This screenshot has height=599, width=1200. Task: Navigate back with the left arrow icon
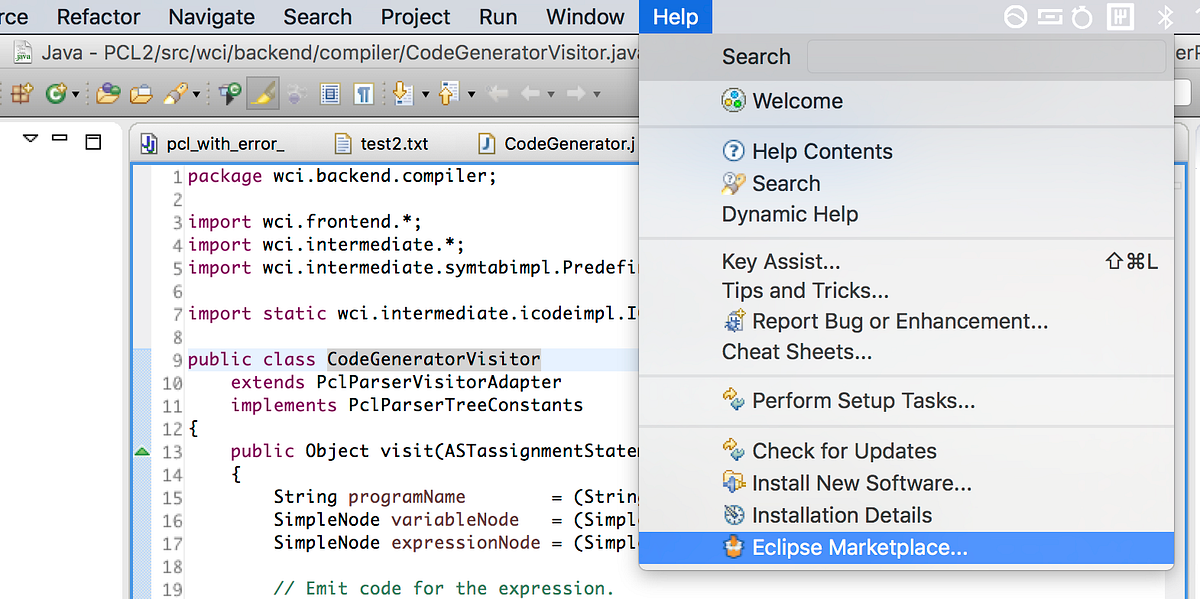tap(528, 92)
